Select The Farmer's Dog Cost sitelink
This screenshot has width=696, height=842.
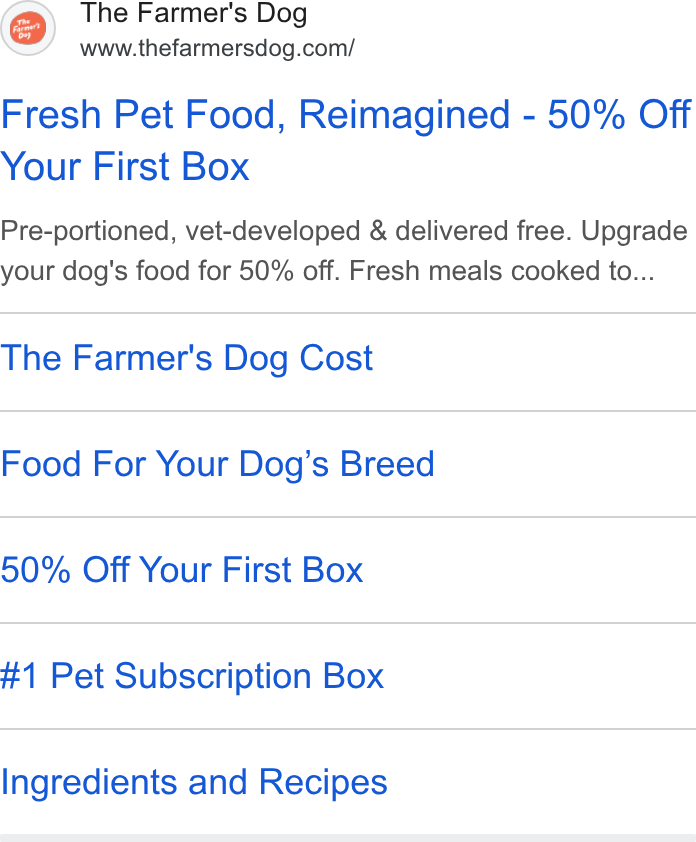tap(186, 358)
